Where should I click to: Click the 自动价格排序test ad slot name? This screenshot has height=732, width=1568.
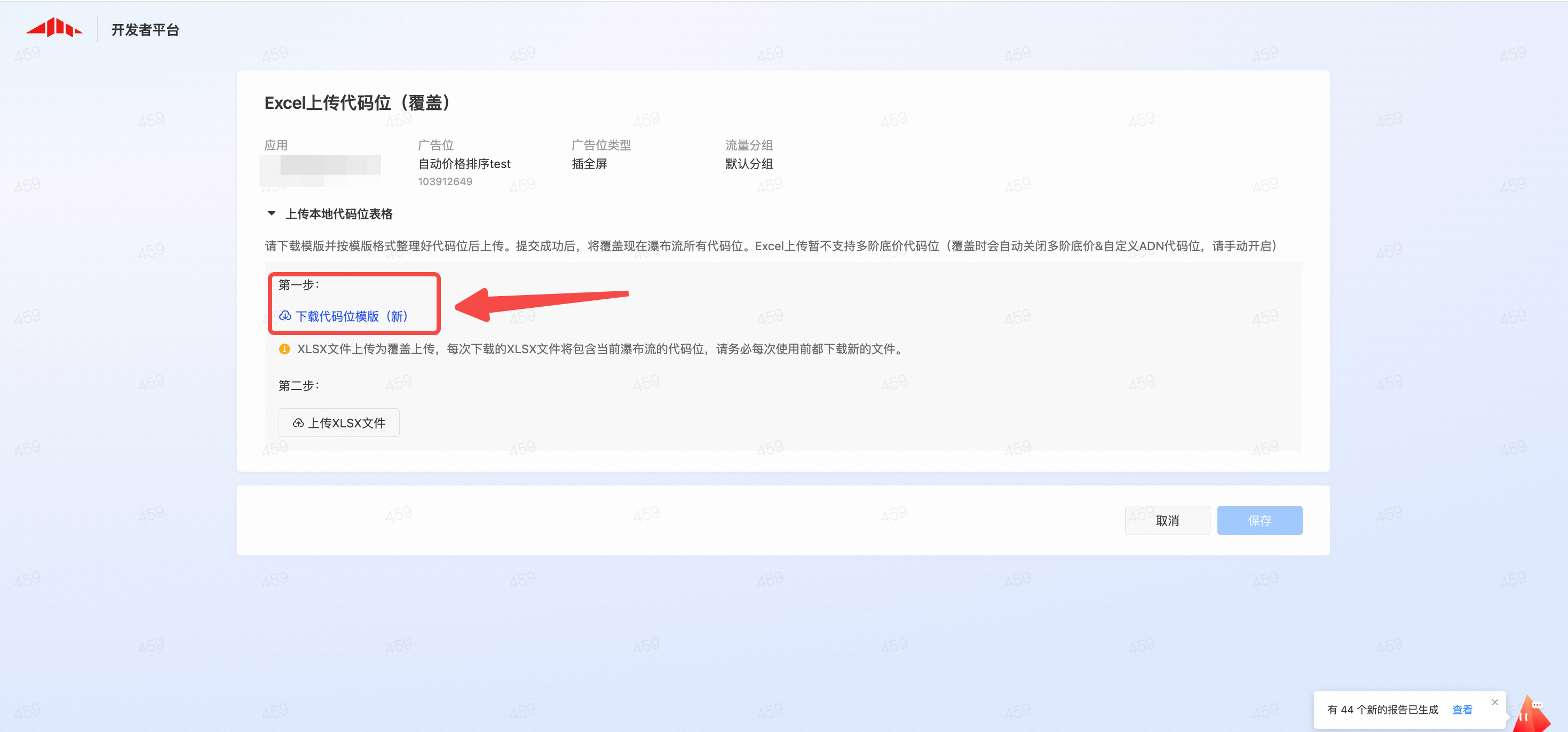464,164
